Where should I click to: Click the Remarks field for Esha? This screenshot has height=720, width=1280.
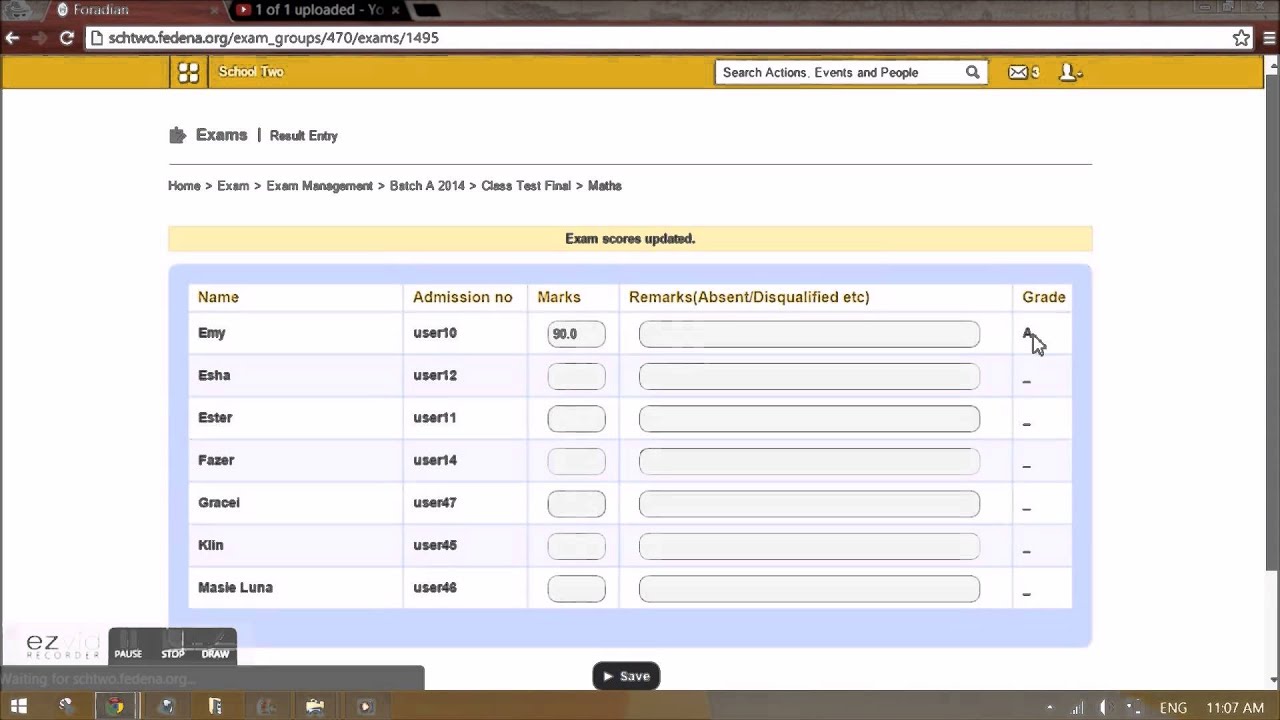(809, 376)
